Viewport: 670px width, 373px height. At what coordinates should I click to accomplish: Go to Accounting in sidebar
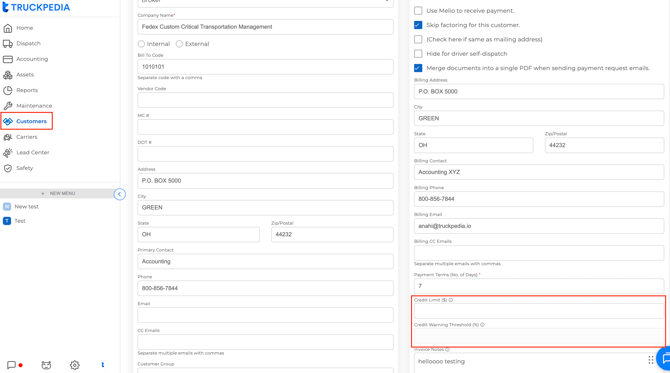(32, 59)
